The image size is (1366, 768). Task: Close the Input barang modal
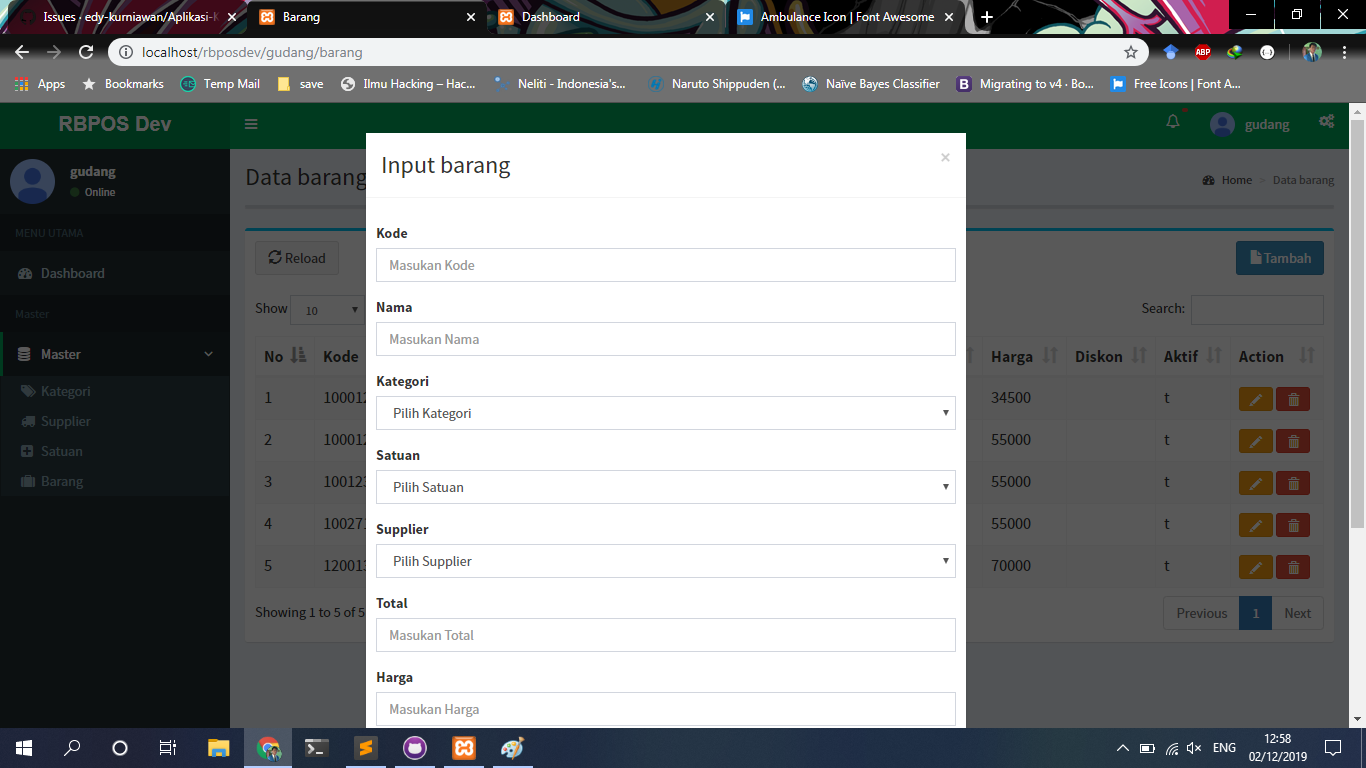(945, 157)
